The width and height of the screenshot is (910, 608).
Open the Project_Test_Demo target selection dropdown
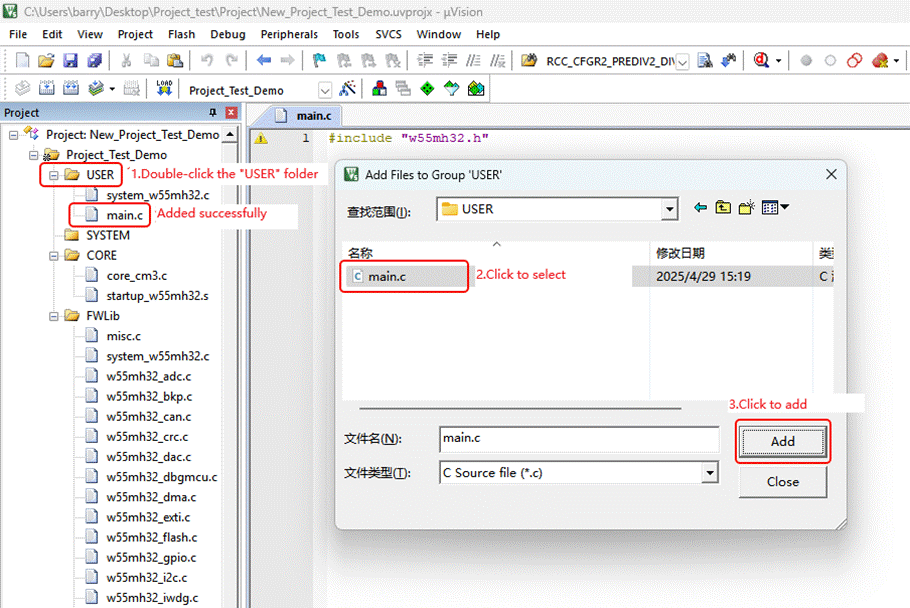point(324,91)
